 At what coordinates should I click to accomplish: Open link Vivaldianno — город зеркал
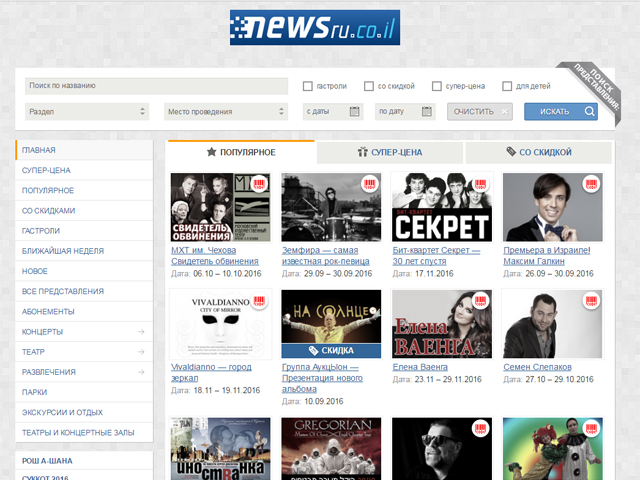211,372
